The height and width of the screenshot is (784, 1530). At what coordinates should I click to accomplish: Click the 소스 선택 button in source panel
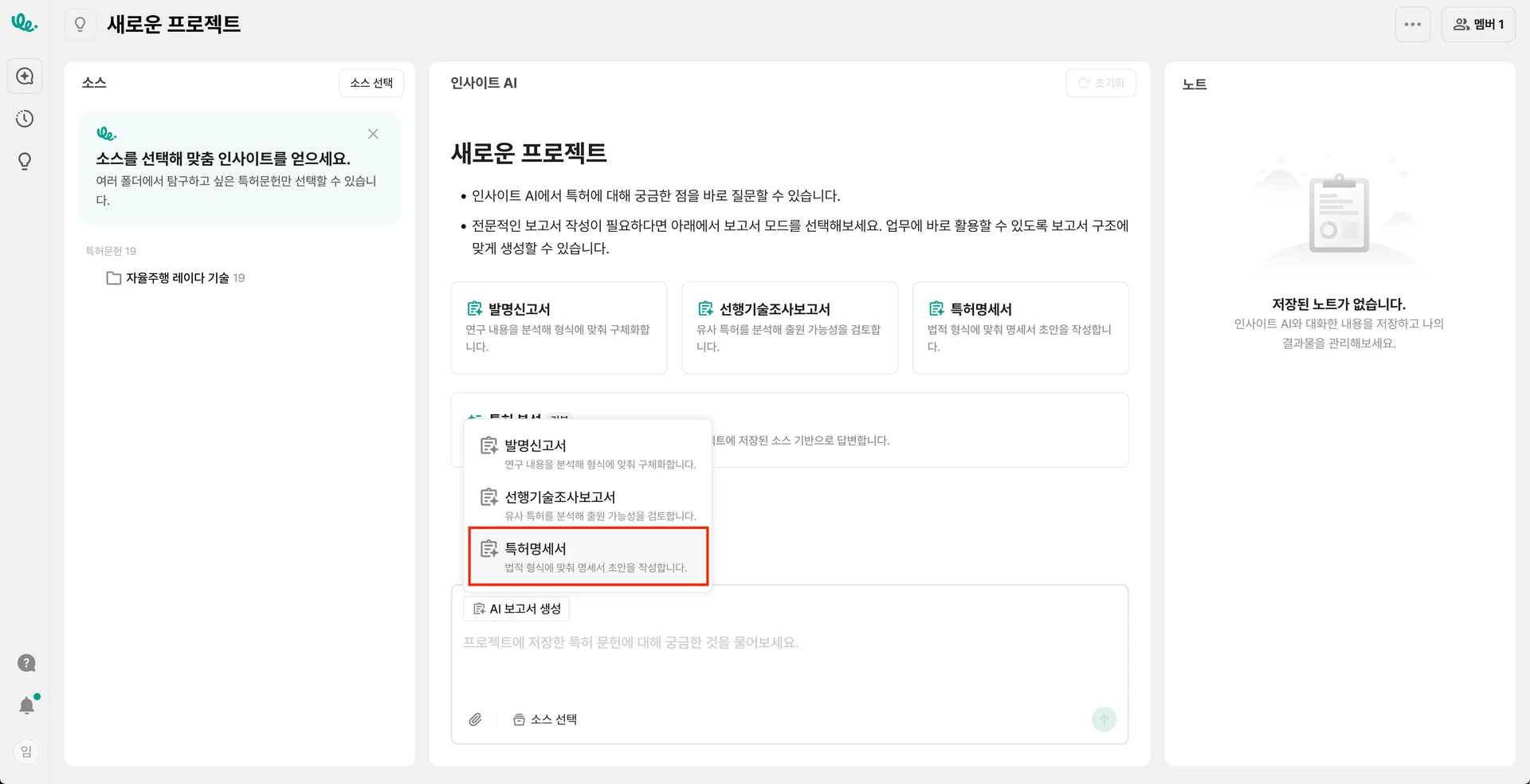click(371, 83)
